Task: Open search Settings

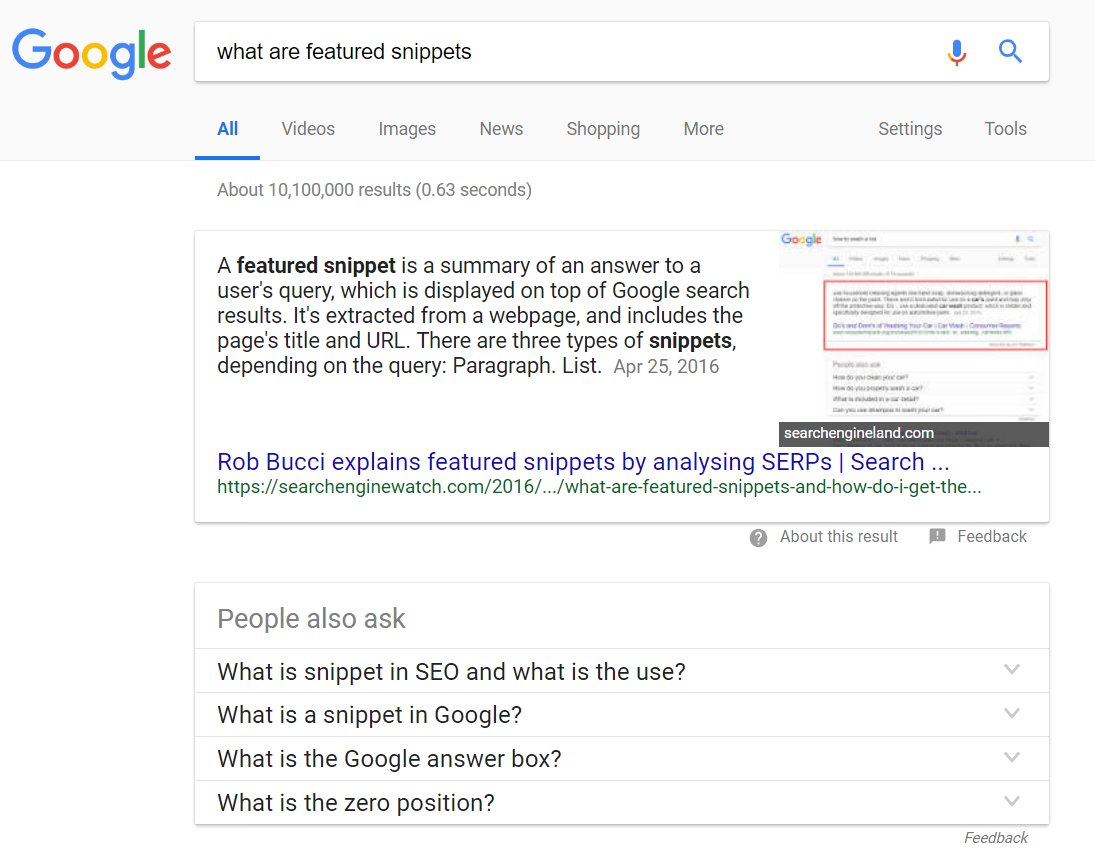Action: click(910, 129)
